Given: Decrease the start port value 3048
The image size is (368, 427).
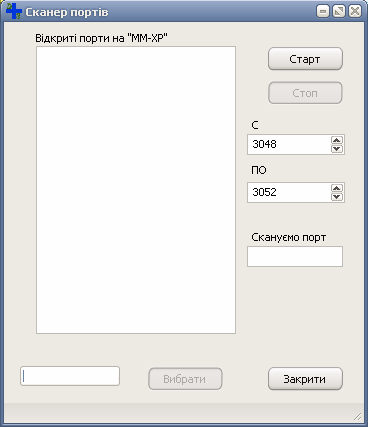Looking at the screenshot, I should pos(337,149).
